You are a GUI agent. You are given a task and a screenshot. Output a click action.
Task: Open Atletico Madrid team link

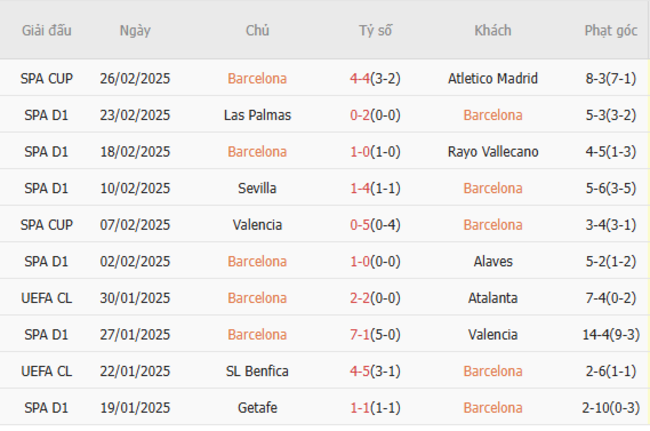[x=493, y=78]
